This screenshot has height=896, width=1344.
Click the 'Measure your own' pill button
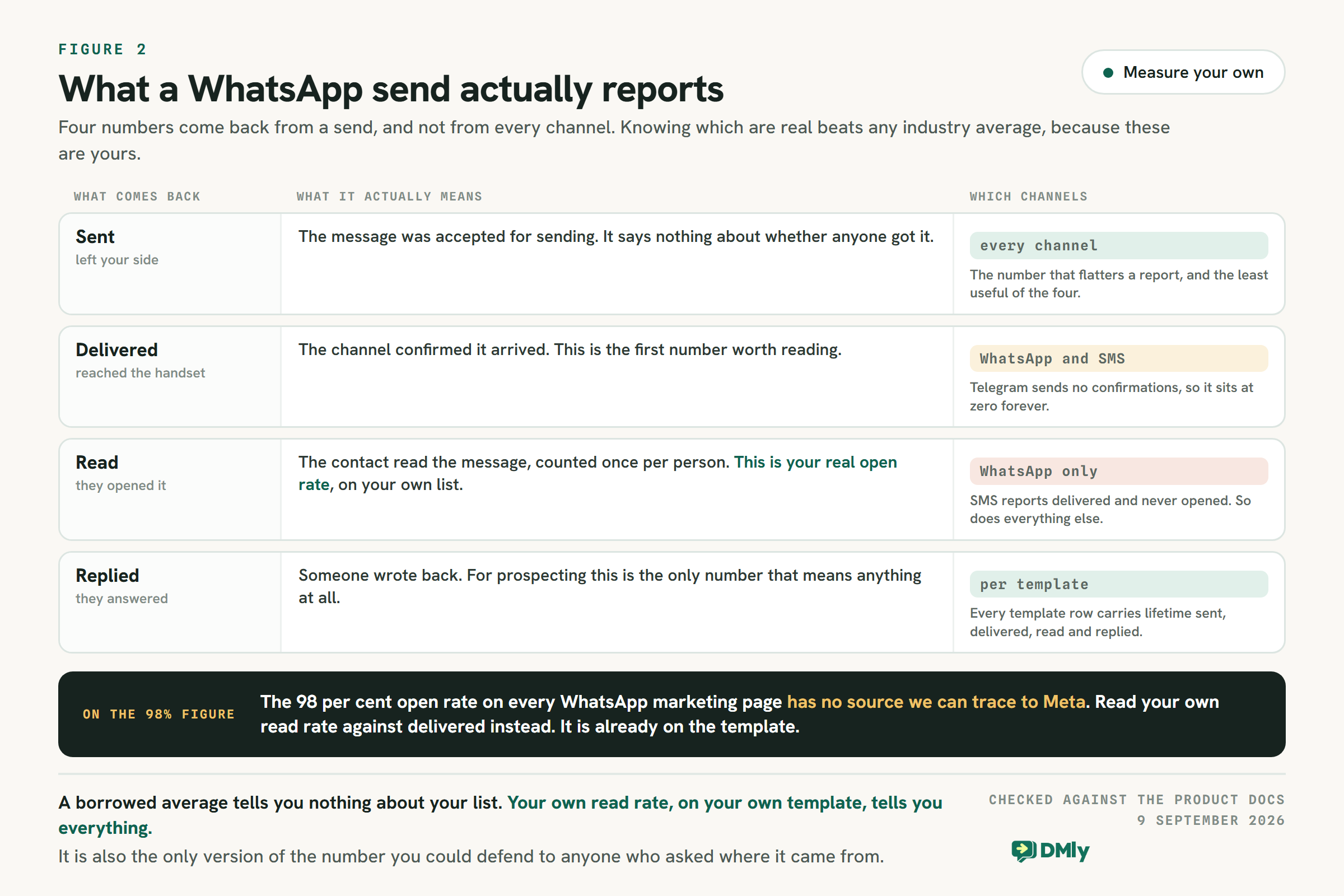click(x=1183, y=73)
